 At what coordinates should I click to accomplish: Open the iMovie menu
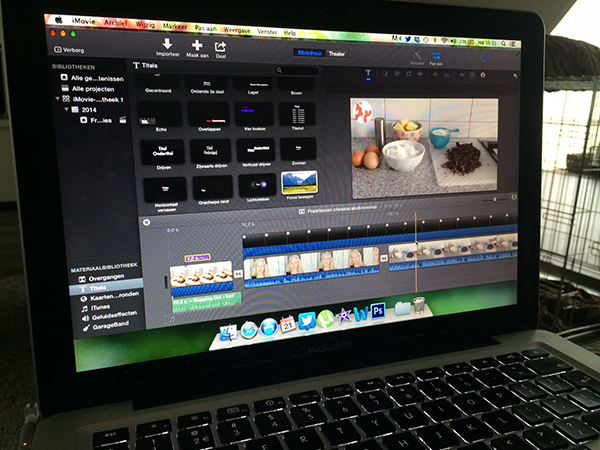[x=83, y=21]
